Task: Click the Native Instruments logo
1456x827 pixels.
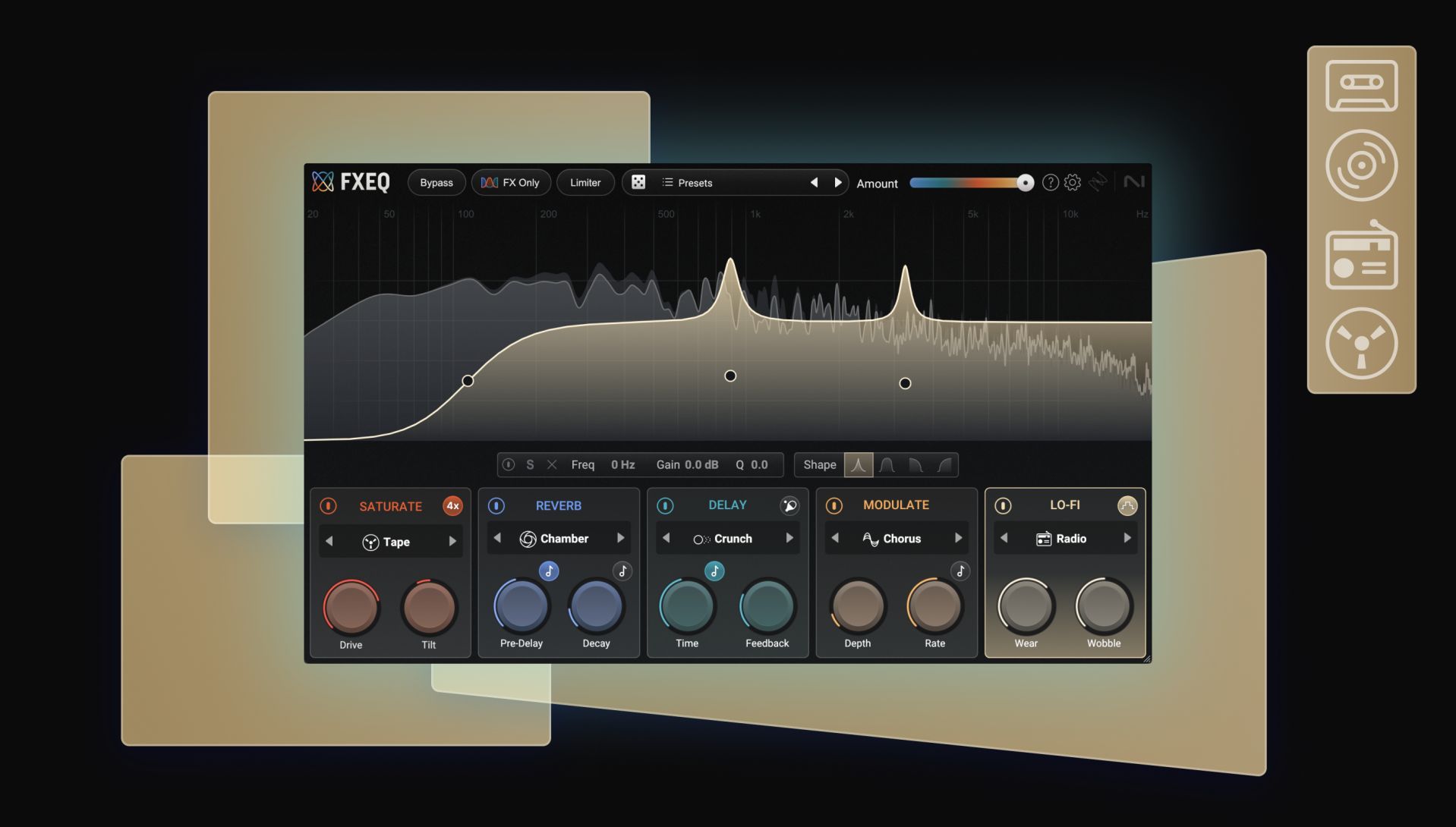Action: (x=1133, y=182)
